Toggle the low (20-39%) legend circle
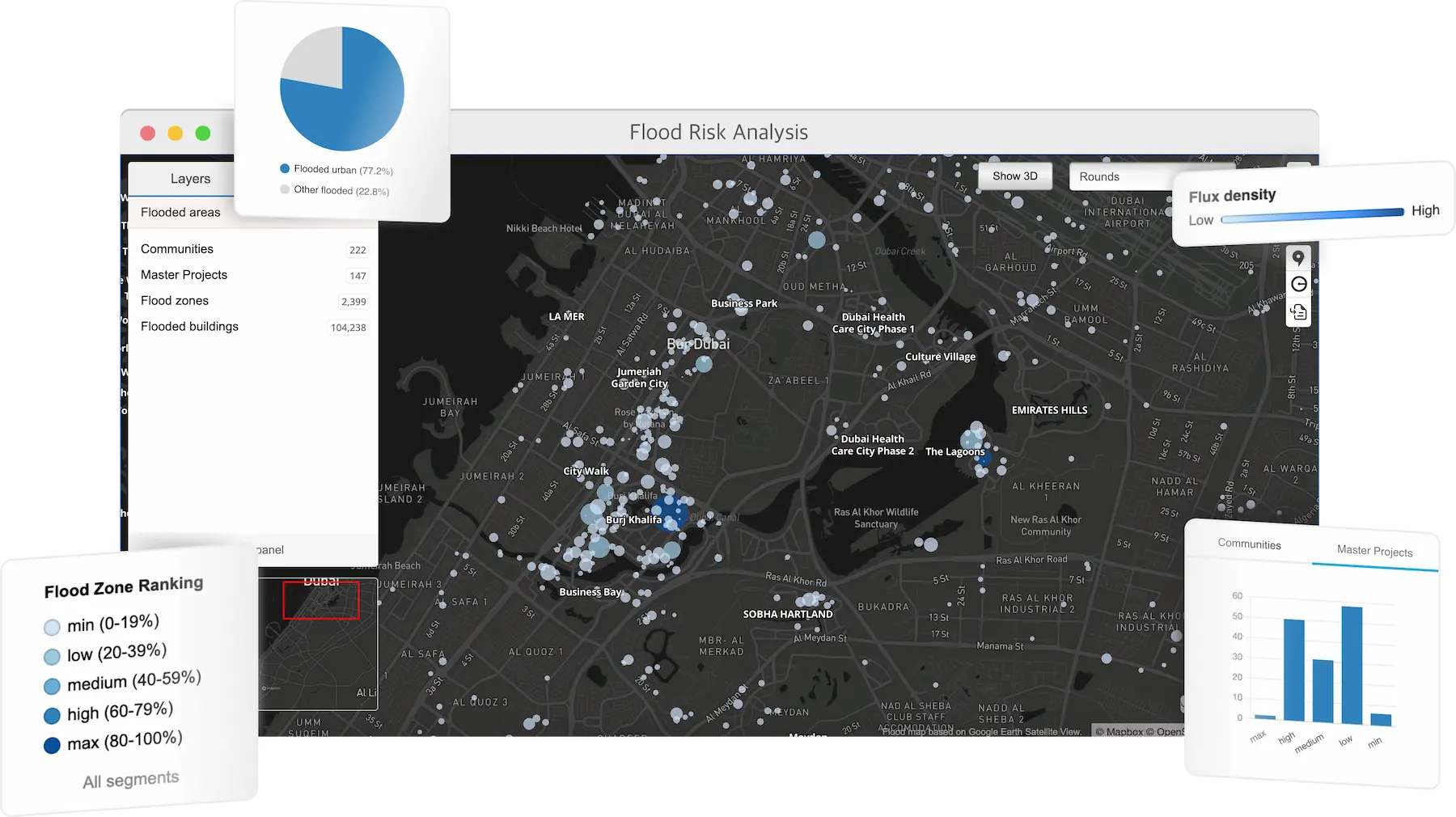This screenshot has height=817, width=1456. click(x=52, y=656)
